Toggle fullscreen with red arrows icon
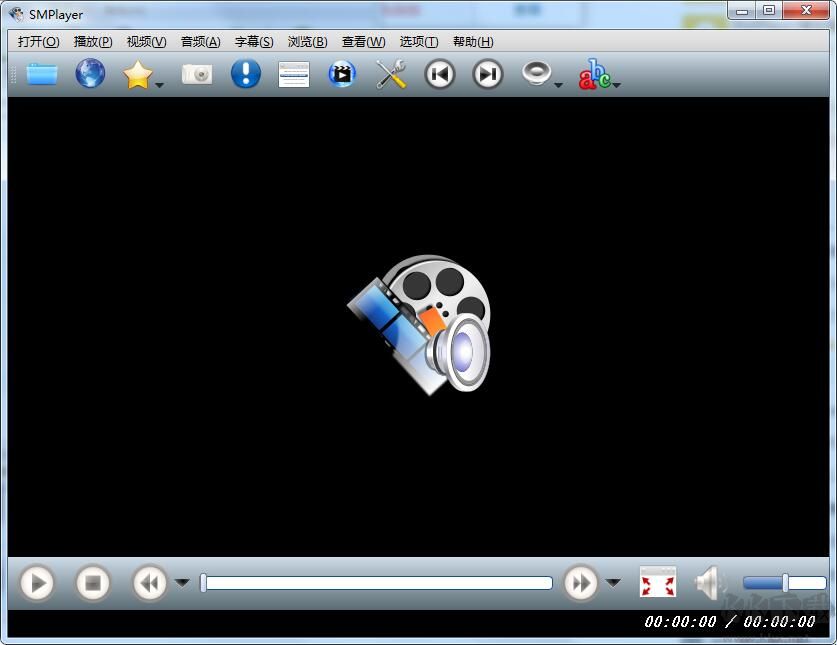Screen dimensions: 837x645 [658, 582]
